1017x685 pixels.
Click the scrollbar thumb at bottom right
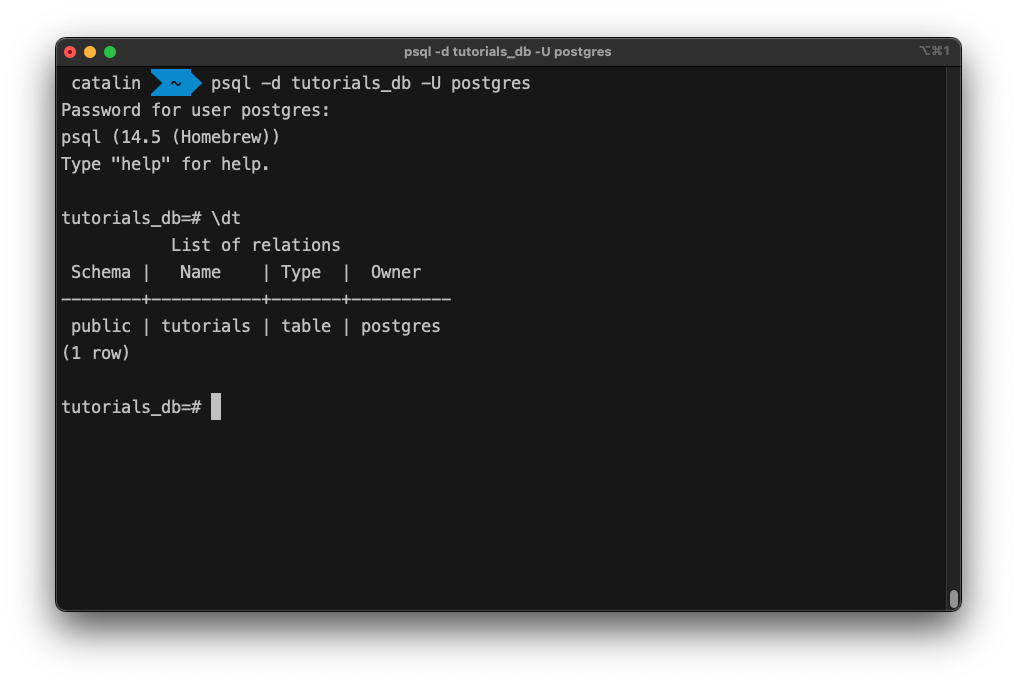click(x=953, y=600)
